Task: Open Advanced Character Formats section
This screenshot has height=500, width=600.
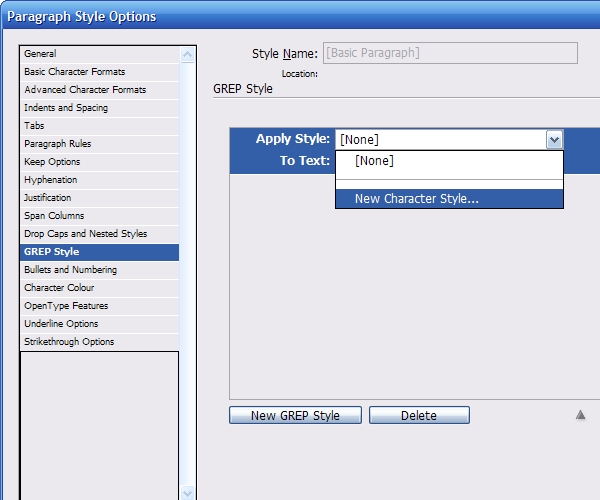Action: pos(99,90)
